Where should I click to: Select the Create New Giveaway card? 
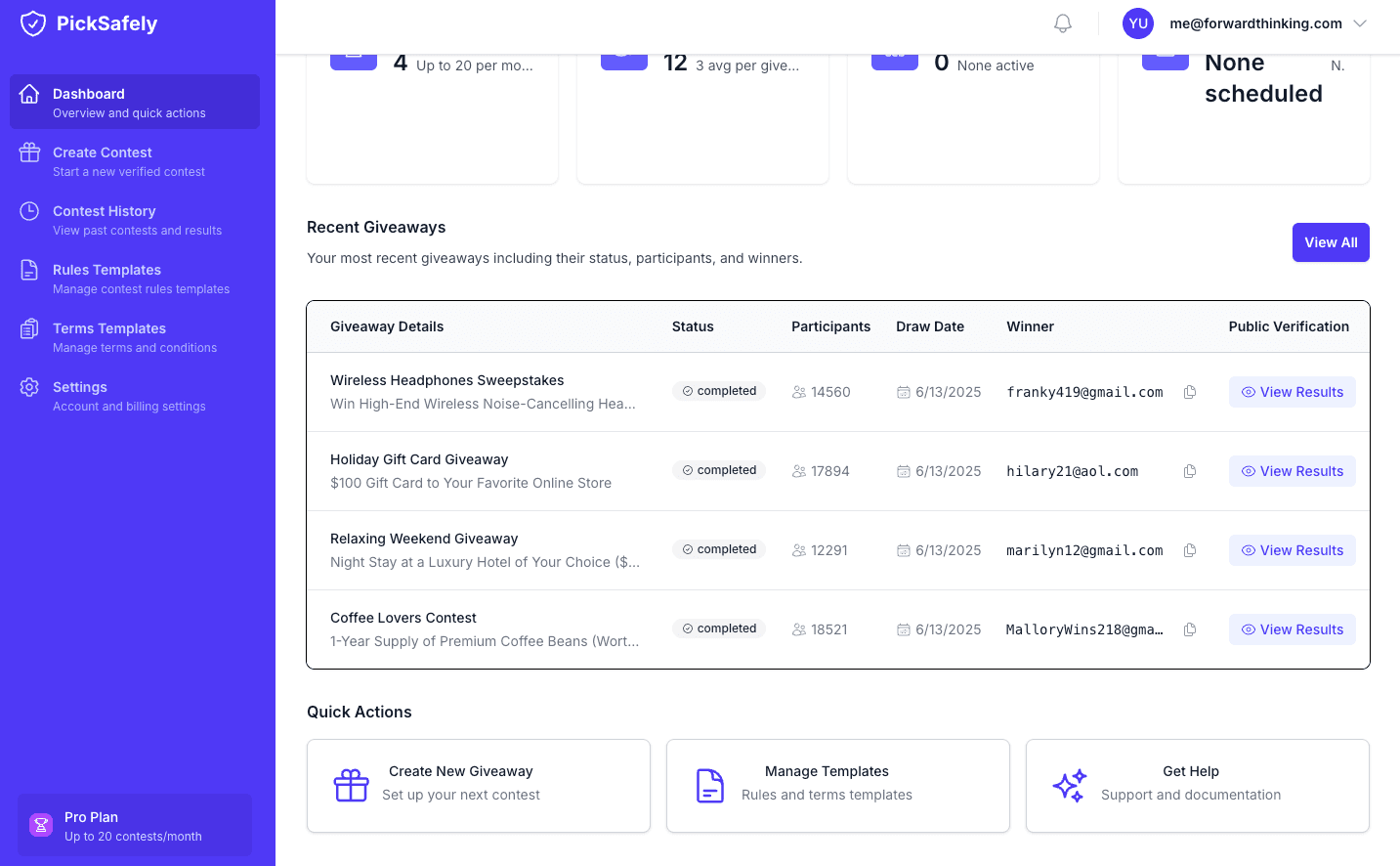pyautogui.click(x=479, y=786)
